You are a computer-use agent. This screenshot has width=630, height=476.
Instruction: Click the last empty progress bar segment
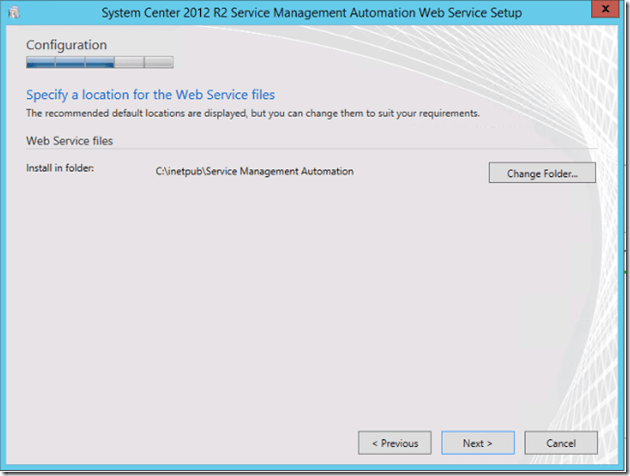[158, 62]
